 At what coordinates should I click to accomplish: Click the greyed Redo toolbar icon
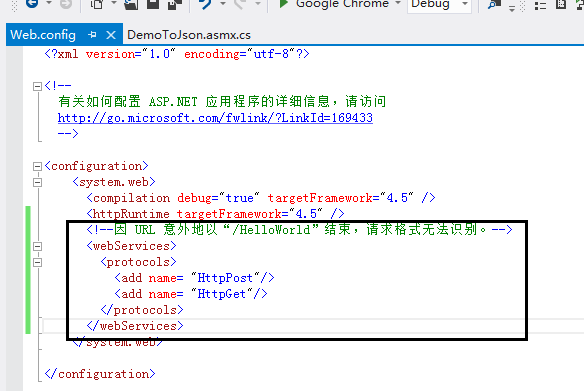[240, 4]
